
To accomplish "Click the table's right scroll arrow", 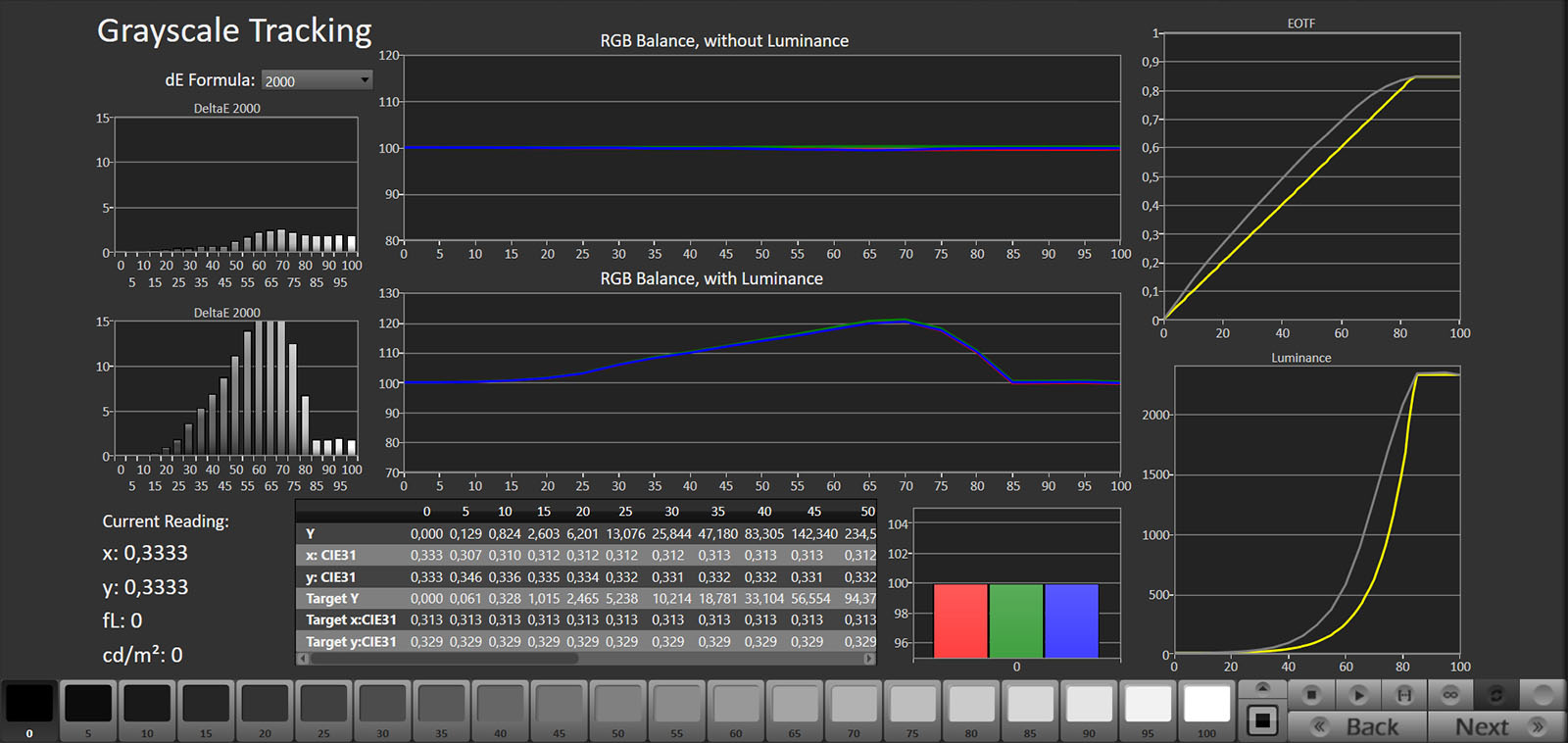I will point(869,659).
